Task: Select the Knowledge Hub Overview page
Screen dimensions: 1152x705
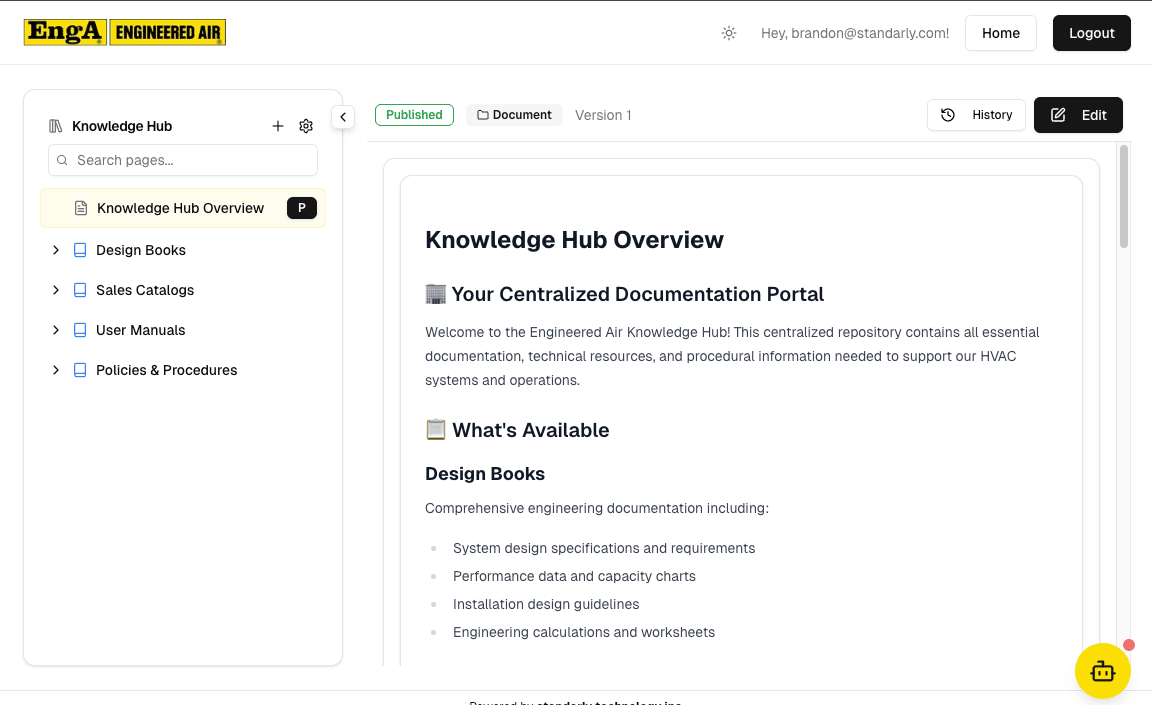Action: click(x=180, y=208)
